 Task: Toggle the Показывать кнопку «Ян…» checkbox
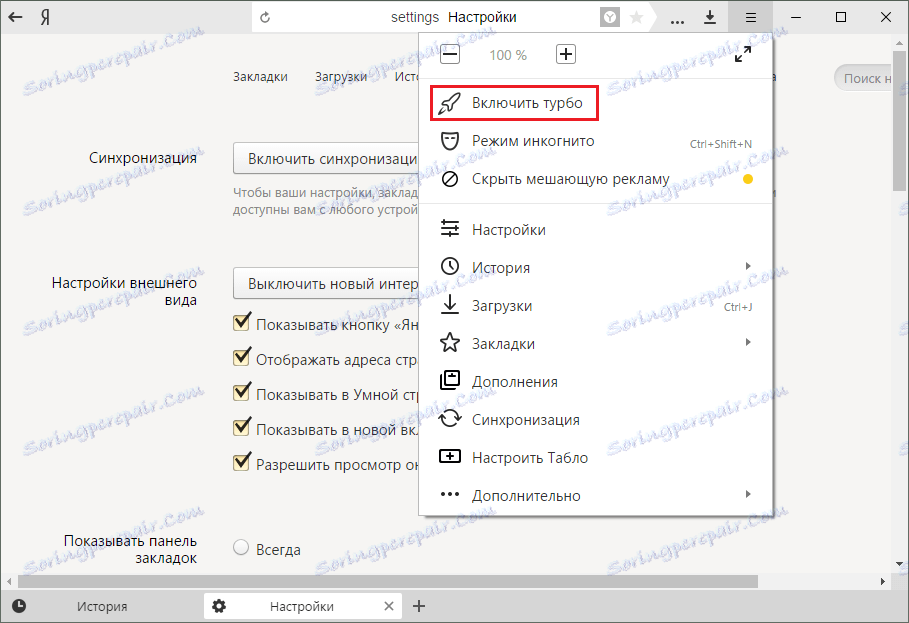(242, 322)
